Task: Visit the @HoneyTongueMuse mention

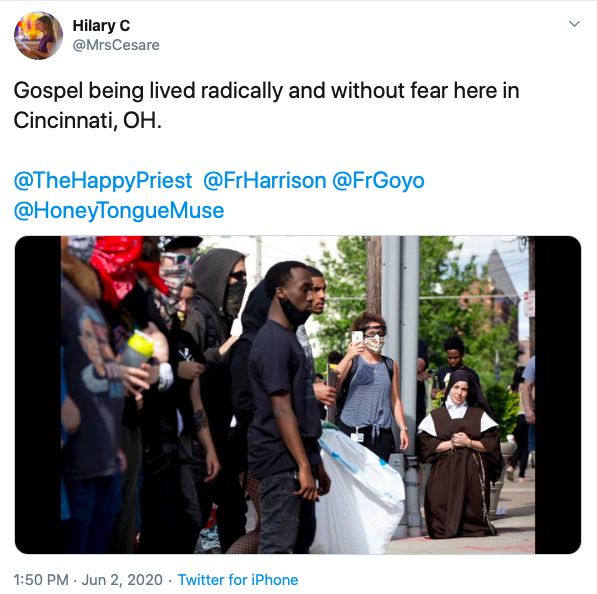Action: point(119,211)
